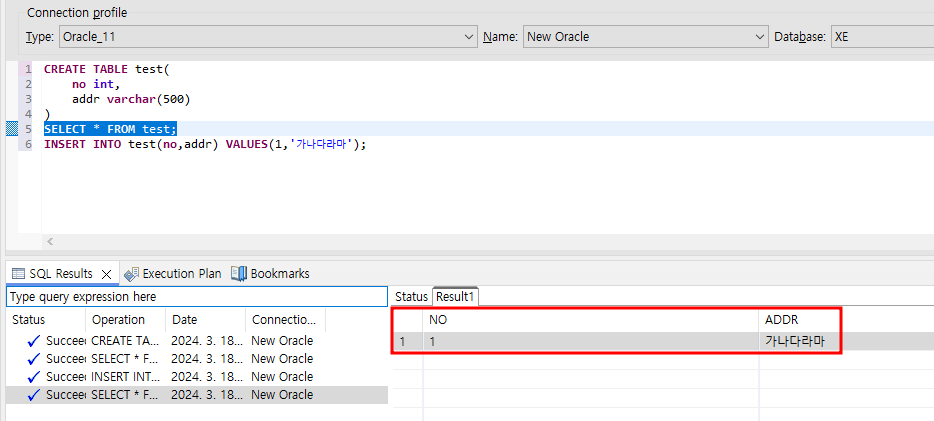Click the checkmark icon of INSERT INT... row

pyautogui.click(x=34, y=377)
